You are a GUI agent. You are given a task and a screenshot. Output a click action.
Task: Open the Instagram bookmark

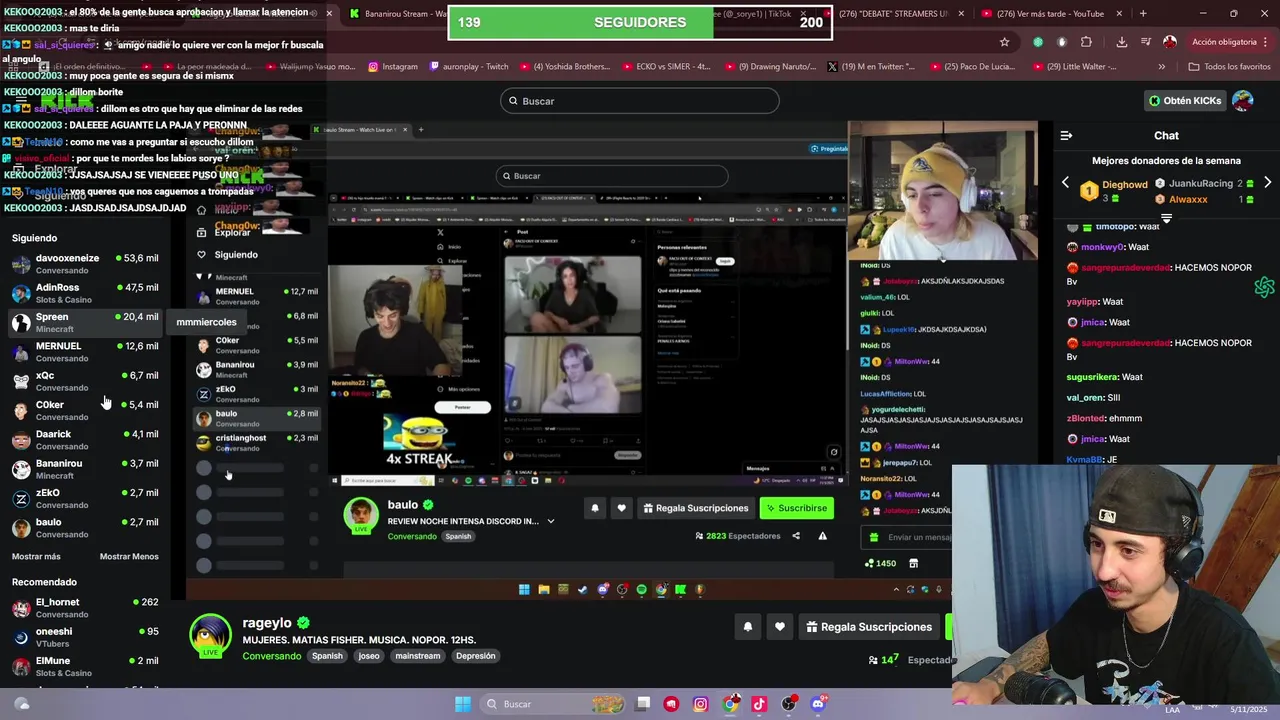coord(393,66)
